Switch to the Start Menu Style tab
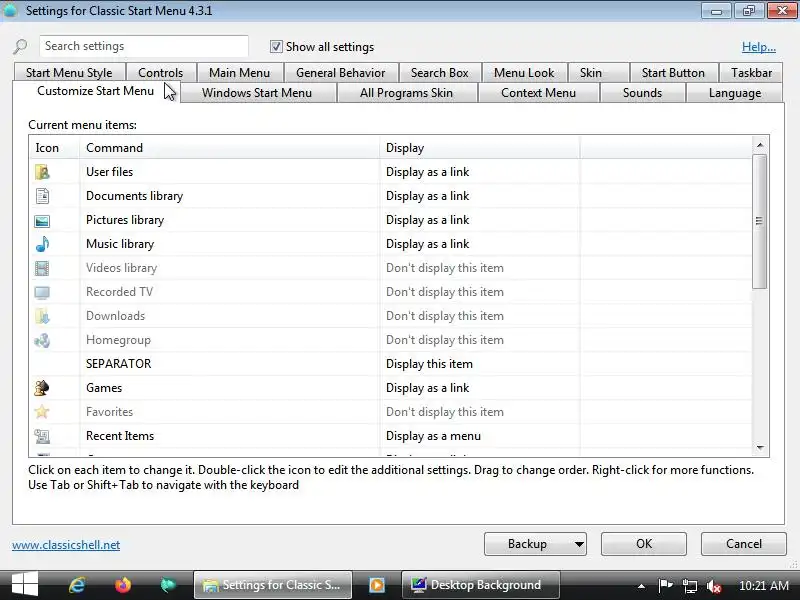The width and height of the screenshot is (800, 600). tap(69, 73)
